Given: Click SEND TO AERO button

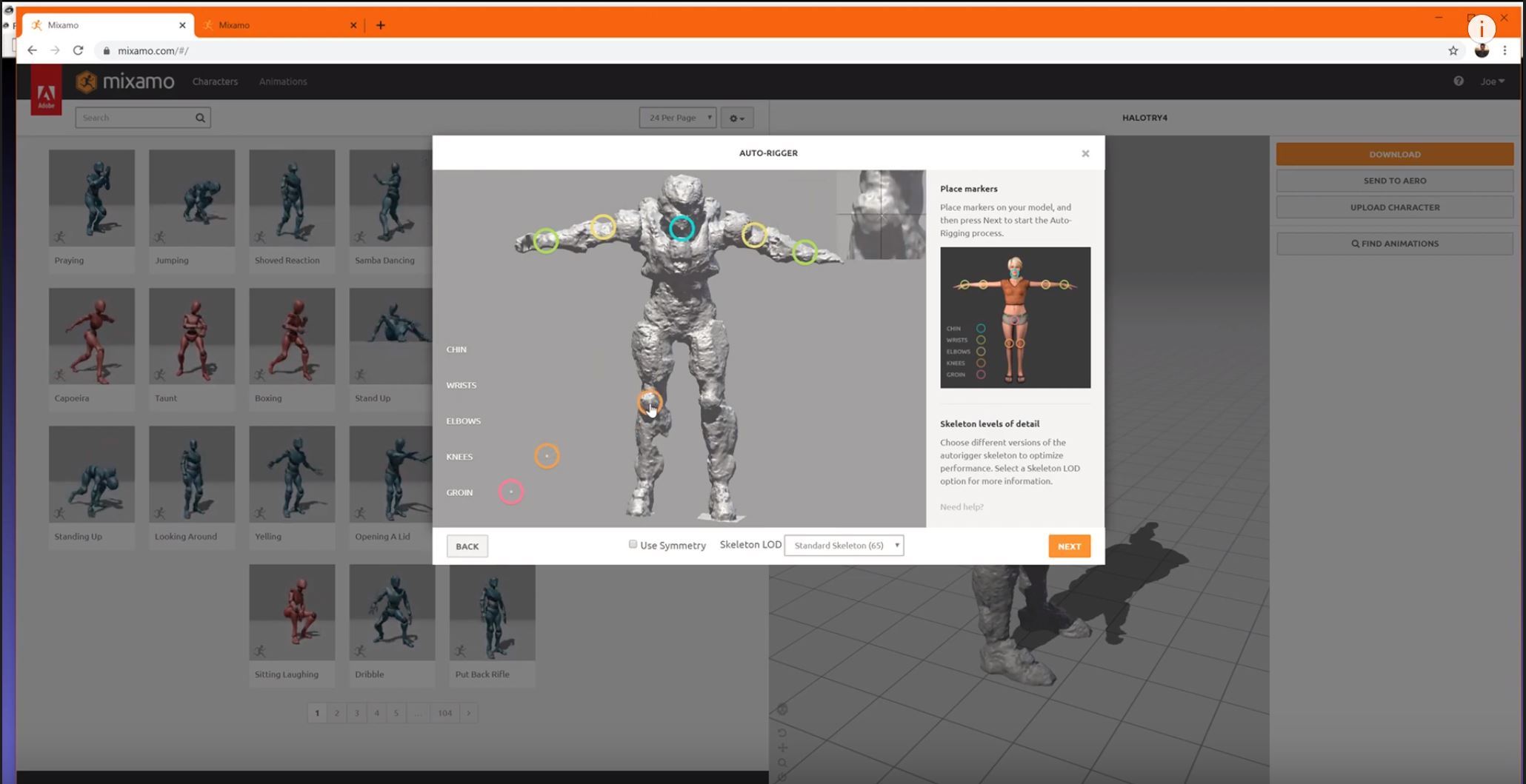Looking at the screenshot, I should pyautogui.click(x=1394, y=181).
